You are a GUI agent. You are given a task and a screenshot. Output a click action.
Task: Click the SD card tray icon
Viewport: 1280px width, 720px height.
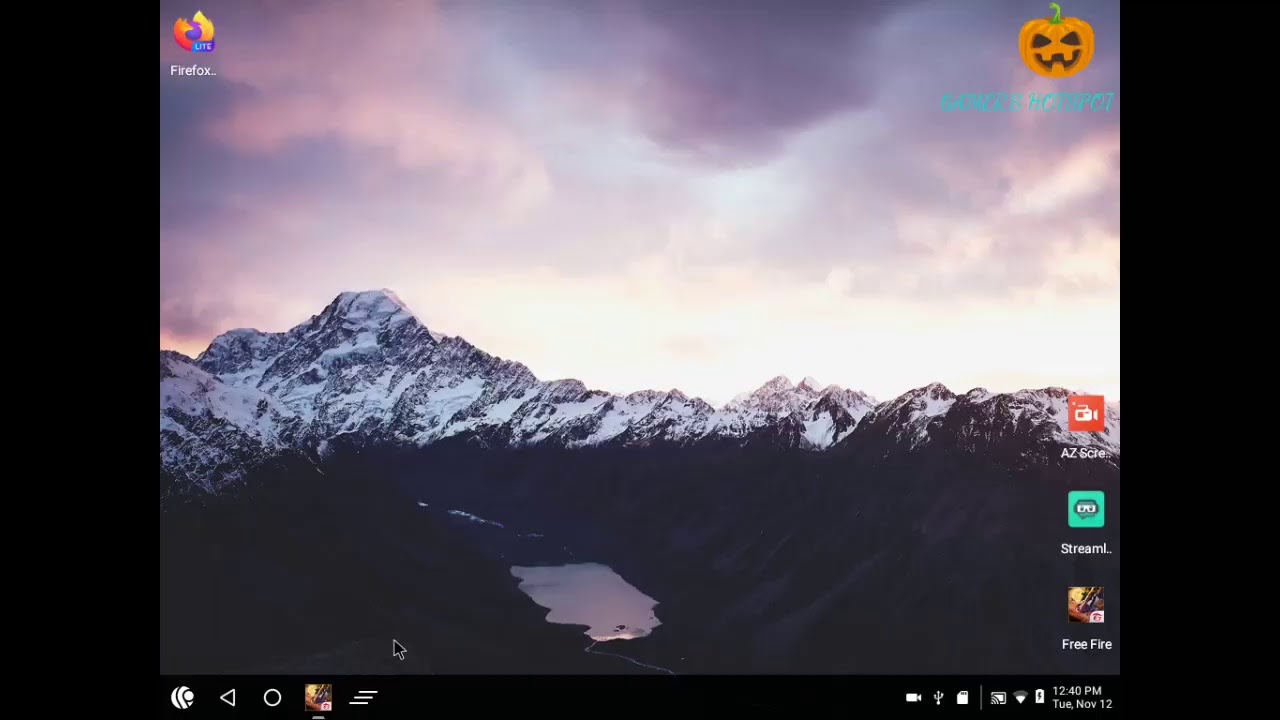tap(962, 698)
